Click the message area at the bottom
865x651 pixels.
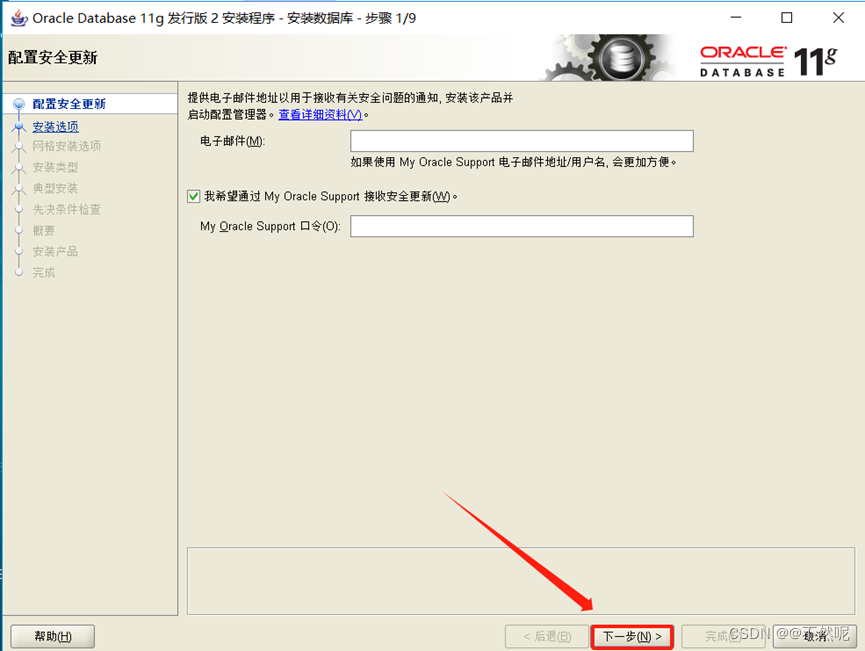coord(521,581)
